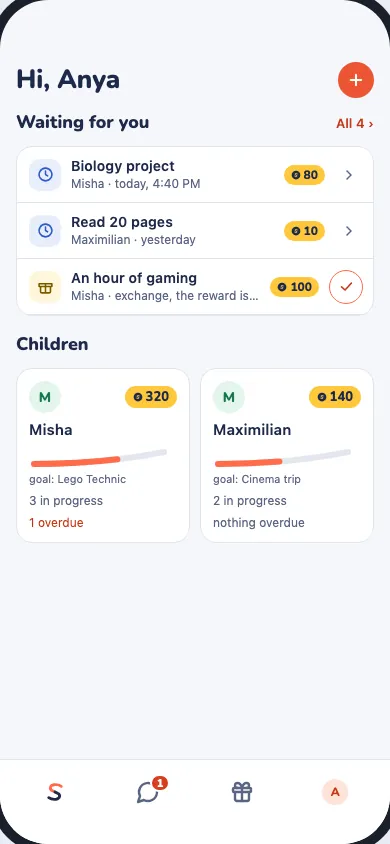The width and height of the screenshot is (390, 844).
Task: Tap Maximilian's green M avatar
Action: (229, 397)
